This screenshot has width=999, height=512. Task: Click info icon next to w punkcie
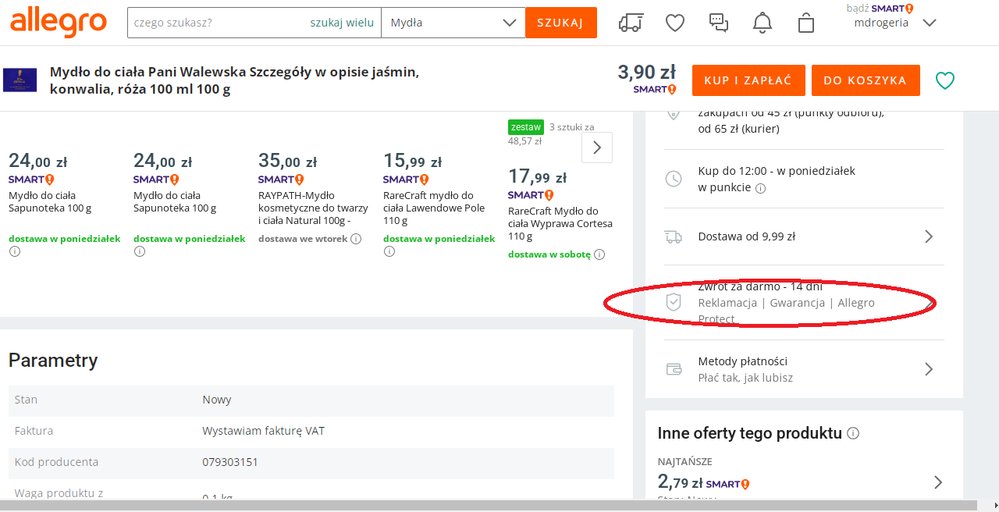761,188
